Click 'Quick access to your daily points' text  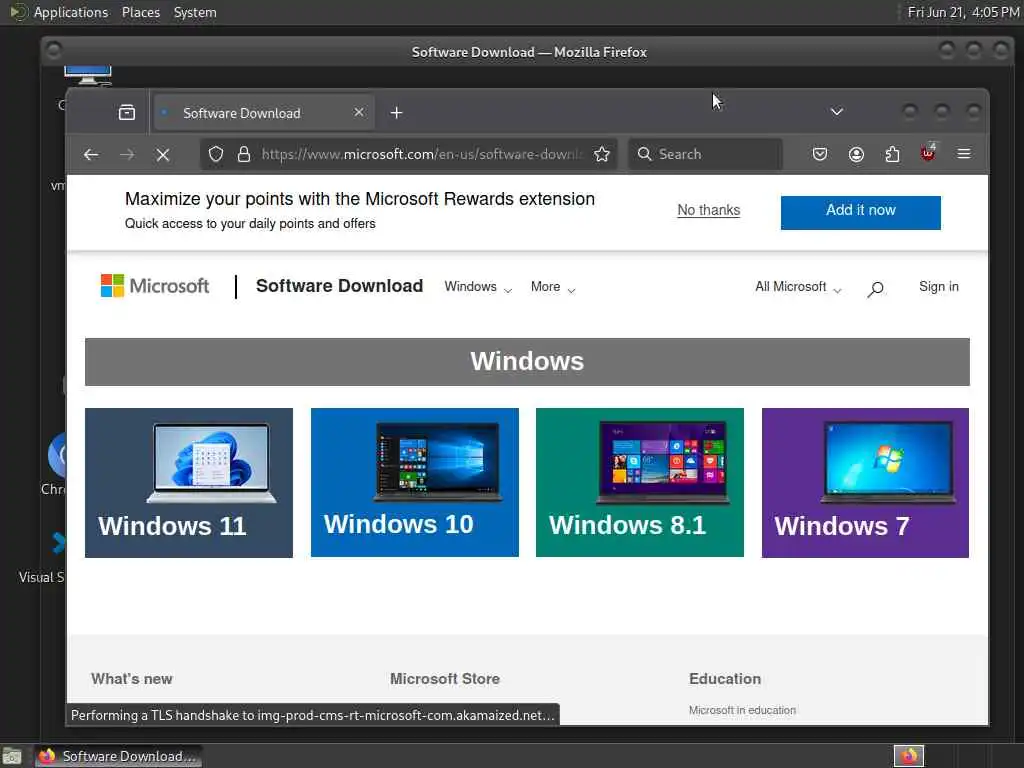tap(250, 224)
